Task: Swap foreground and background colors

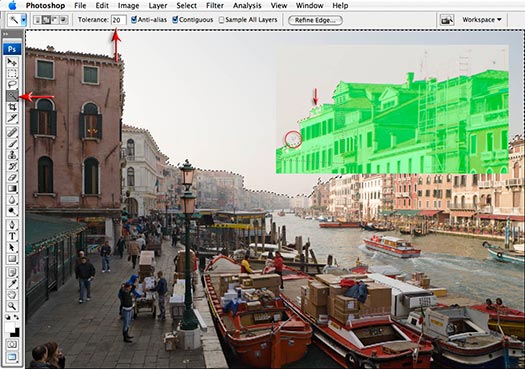Action: point(16,317)
